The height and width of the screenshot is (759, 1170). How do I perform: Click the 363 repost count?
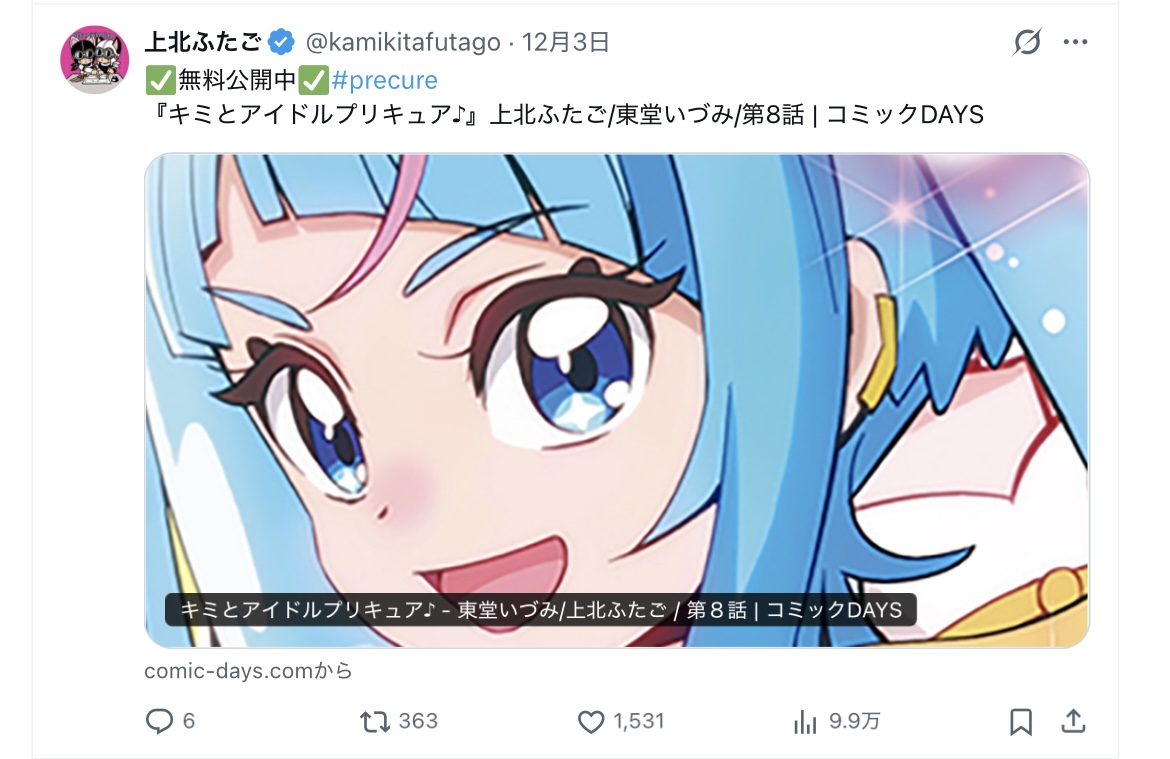418,721
